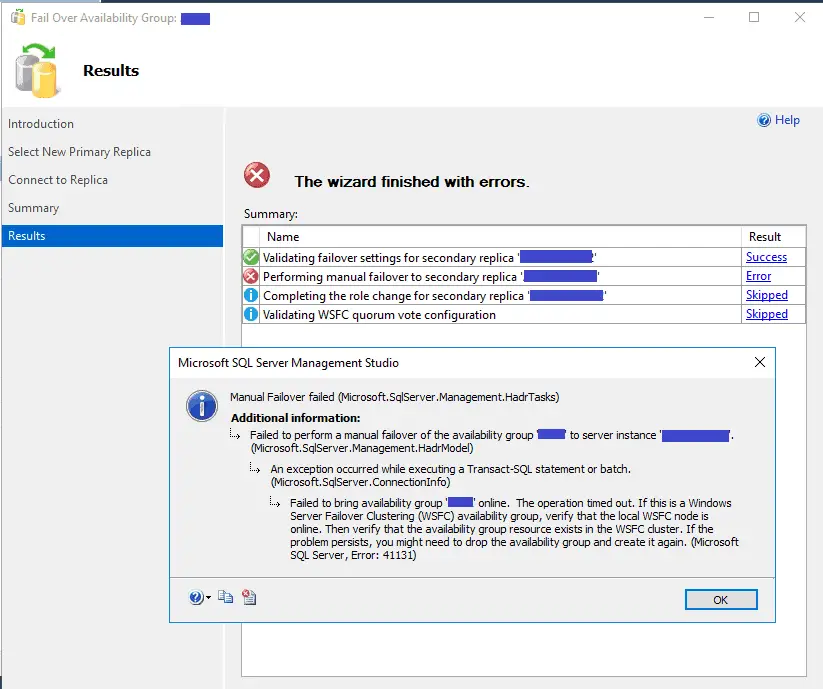Click the copy message text icon

coord(225,597)
